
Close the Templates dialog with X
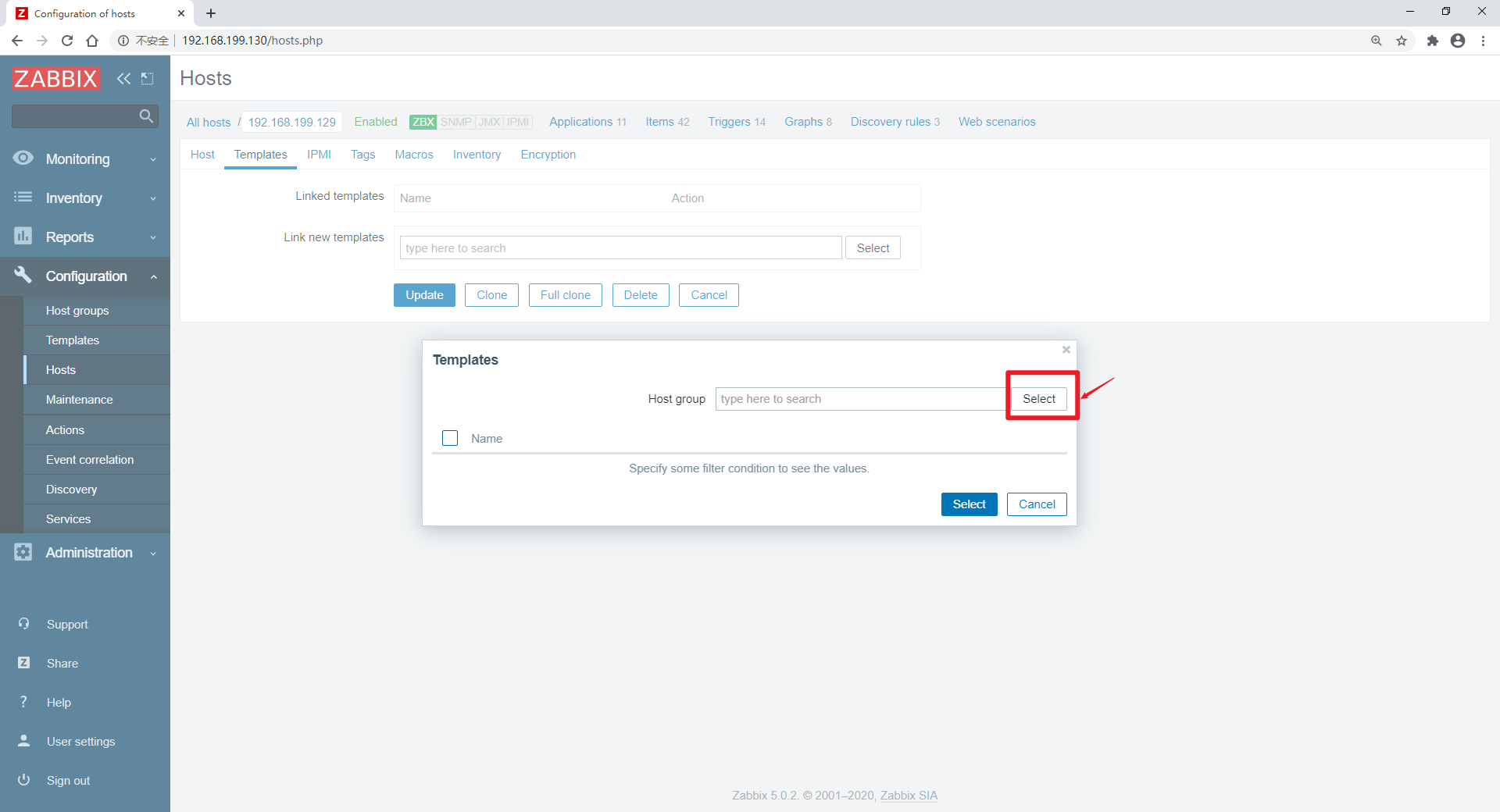click(x=1066, y=350)
